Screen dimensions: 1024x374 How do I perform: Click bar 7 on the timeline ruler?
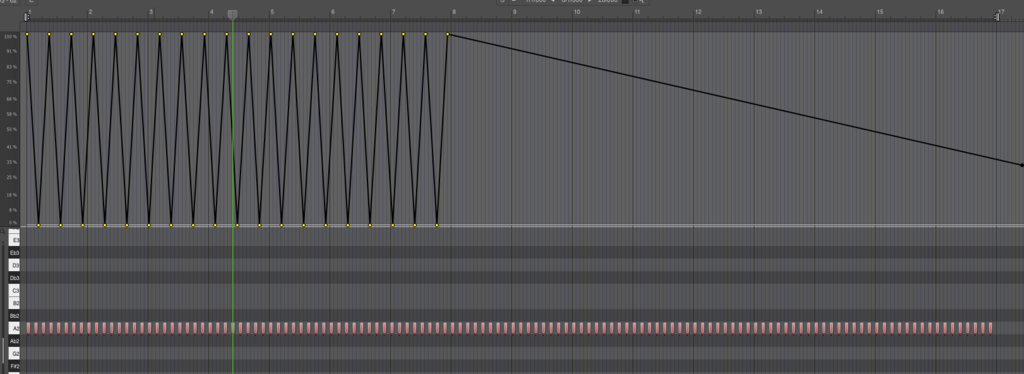(x=393, y=12)
